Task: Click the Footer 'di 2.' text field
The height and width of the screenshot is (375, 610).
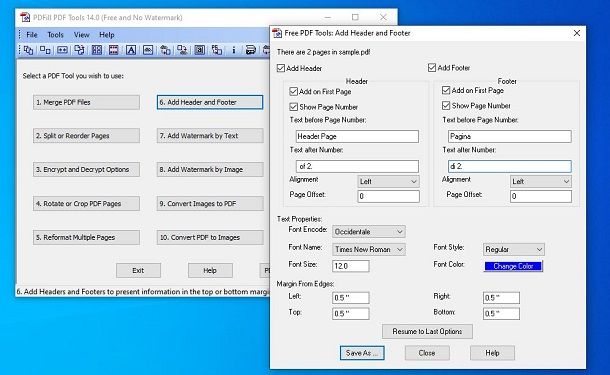Action: [x=510, y=166]
